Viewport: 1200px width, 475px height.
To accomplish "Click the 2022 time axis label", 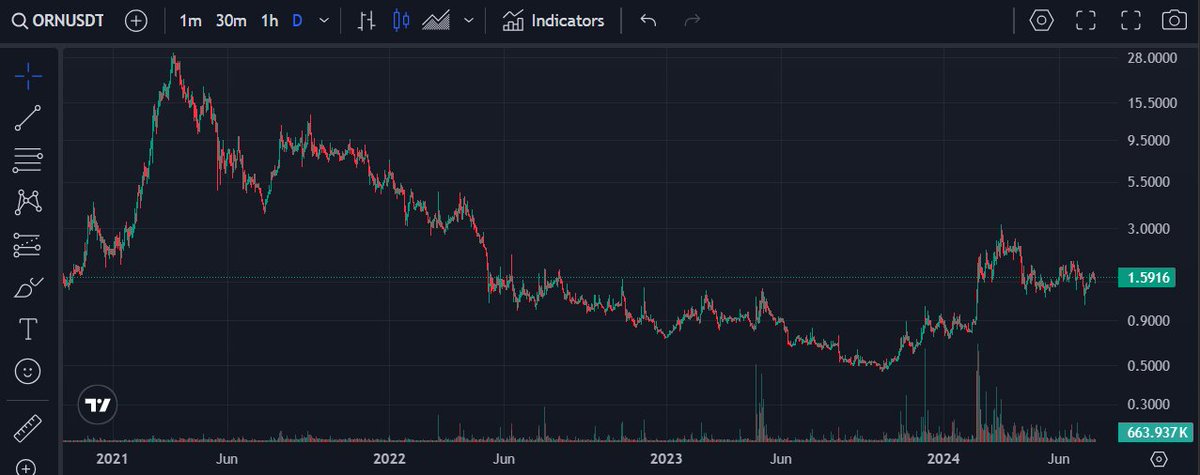I will coord(389,458).
